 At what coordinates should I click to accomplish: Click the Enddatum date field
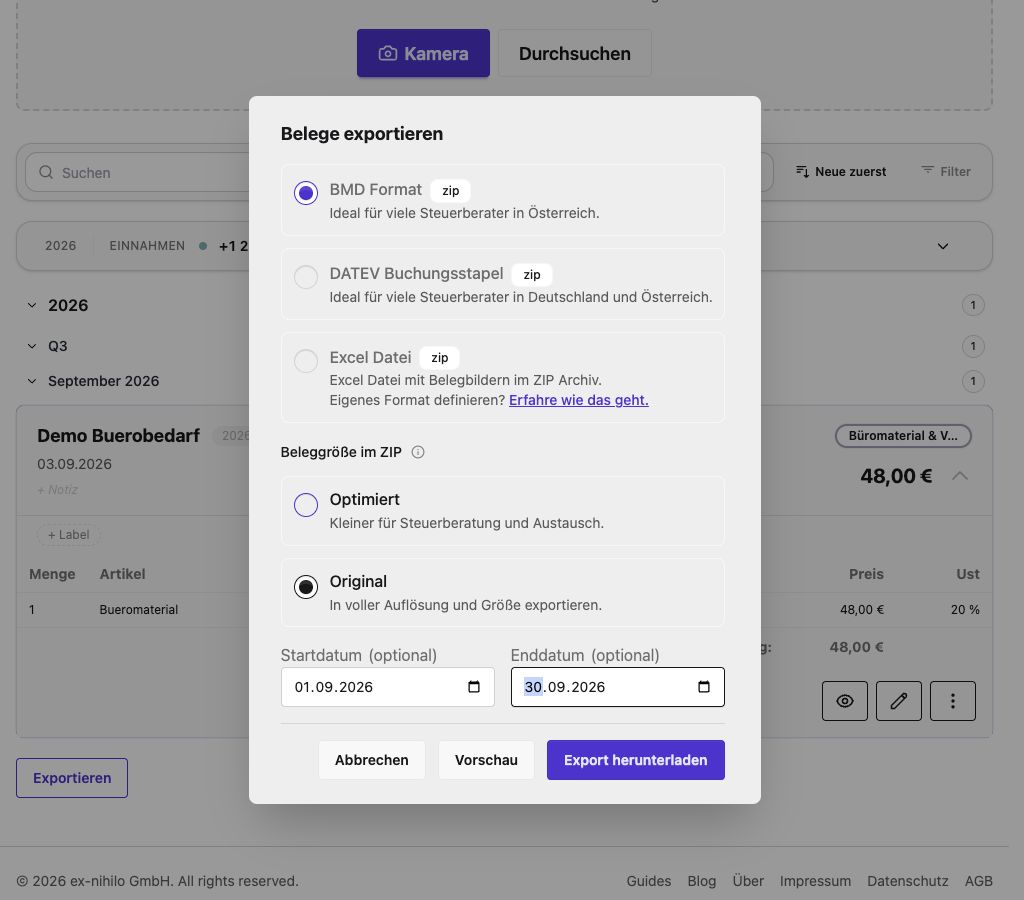click(x=617, y=686)
